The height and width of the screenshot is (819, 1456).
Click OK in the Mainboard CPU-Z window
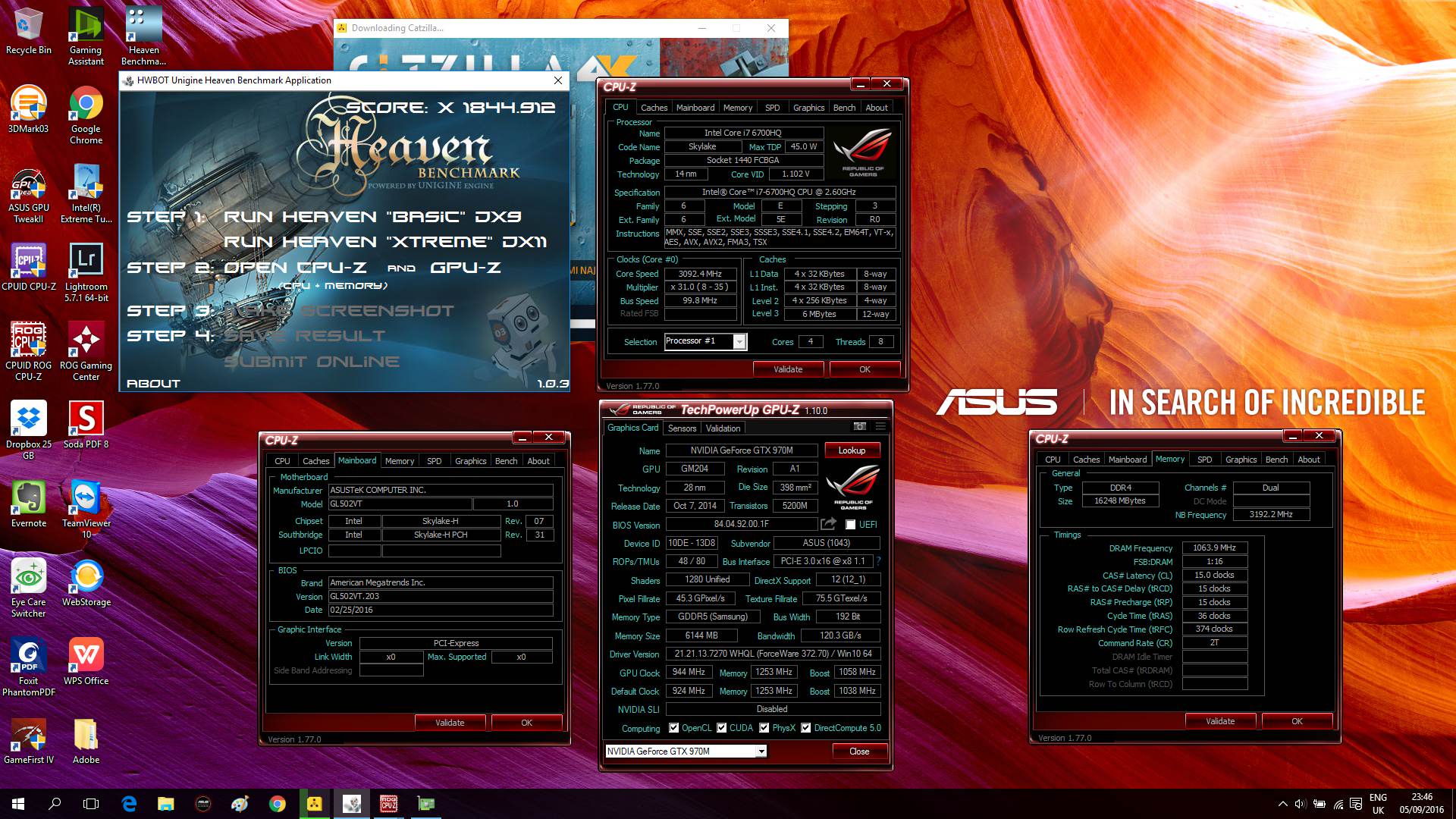point(526,723)
